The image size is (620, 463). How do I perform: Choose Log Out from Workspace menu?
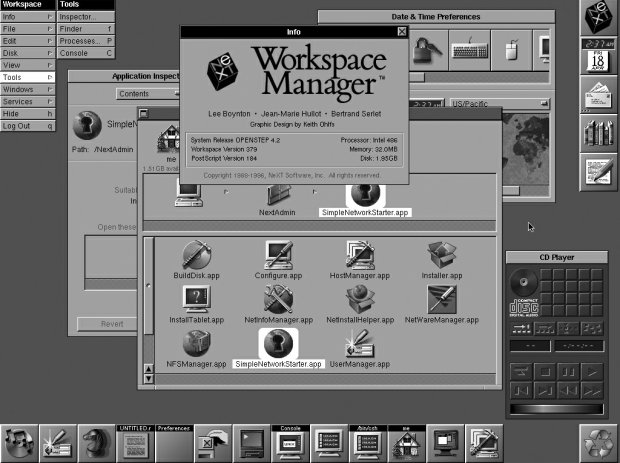(x=28, y=126)
